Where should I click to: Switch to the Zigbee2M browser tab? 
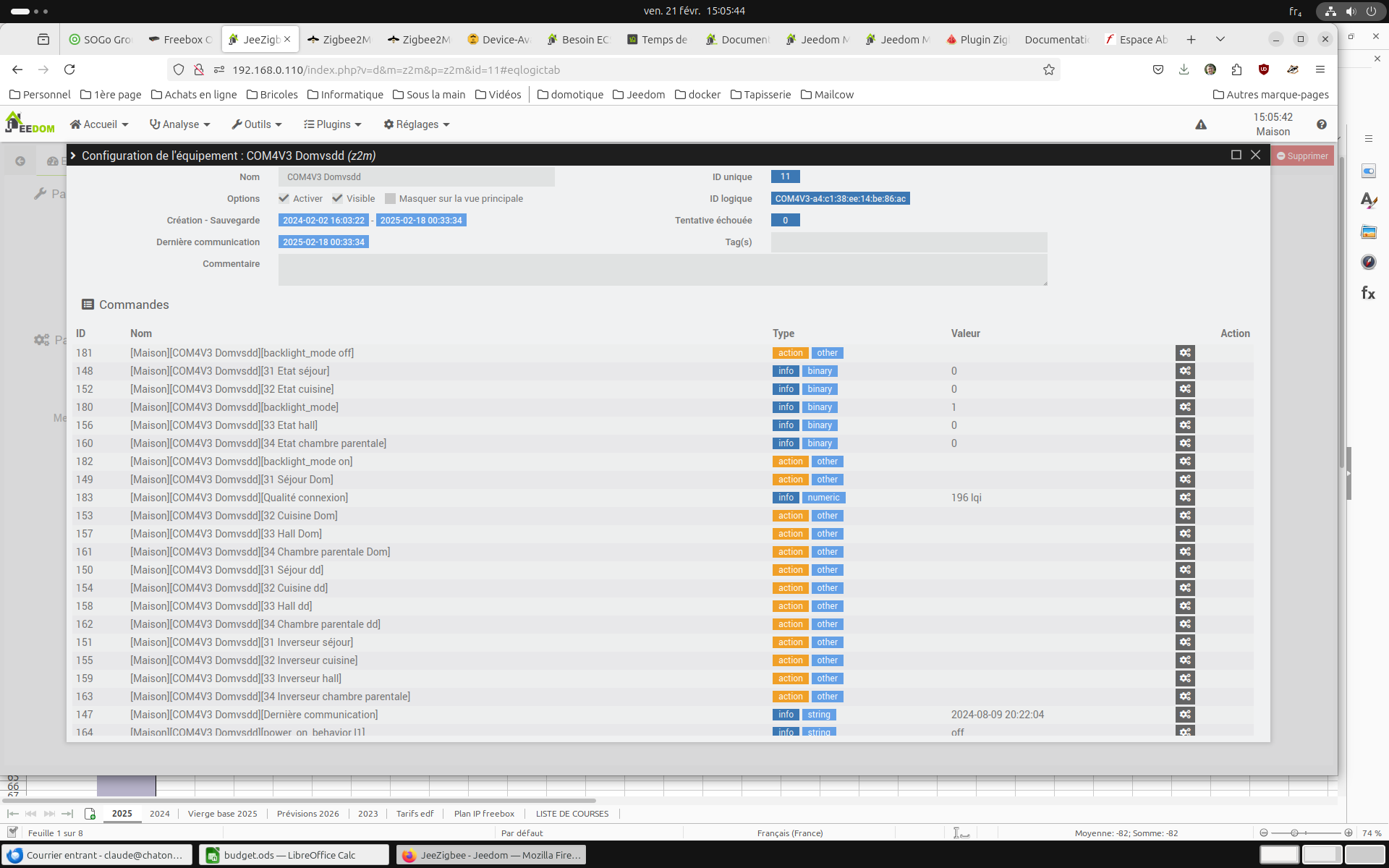[x=339, y=39]
